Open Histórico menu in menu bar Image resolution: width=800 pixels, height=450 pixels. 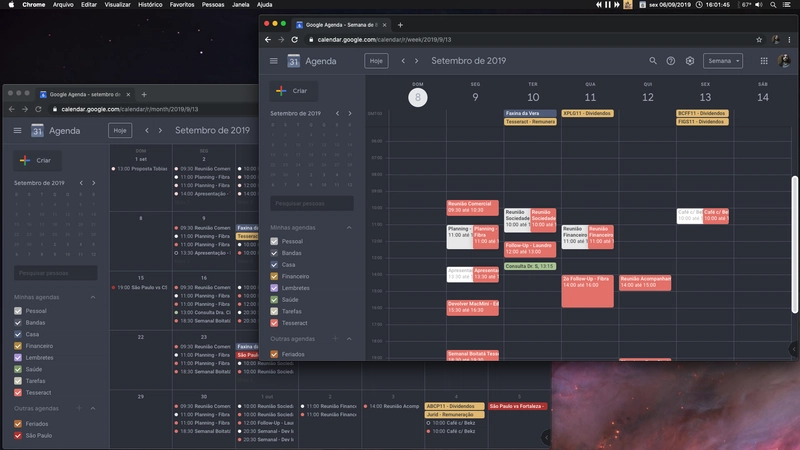click(x=150, y=5)
